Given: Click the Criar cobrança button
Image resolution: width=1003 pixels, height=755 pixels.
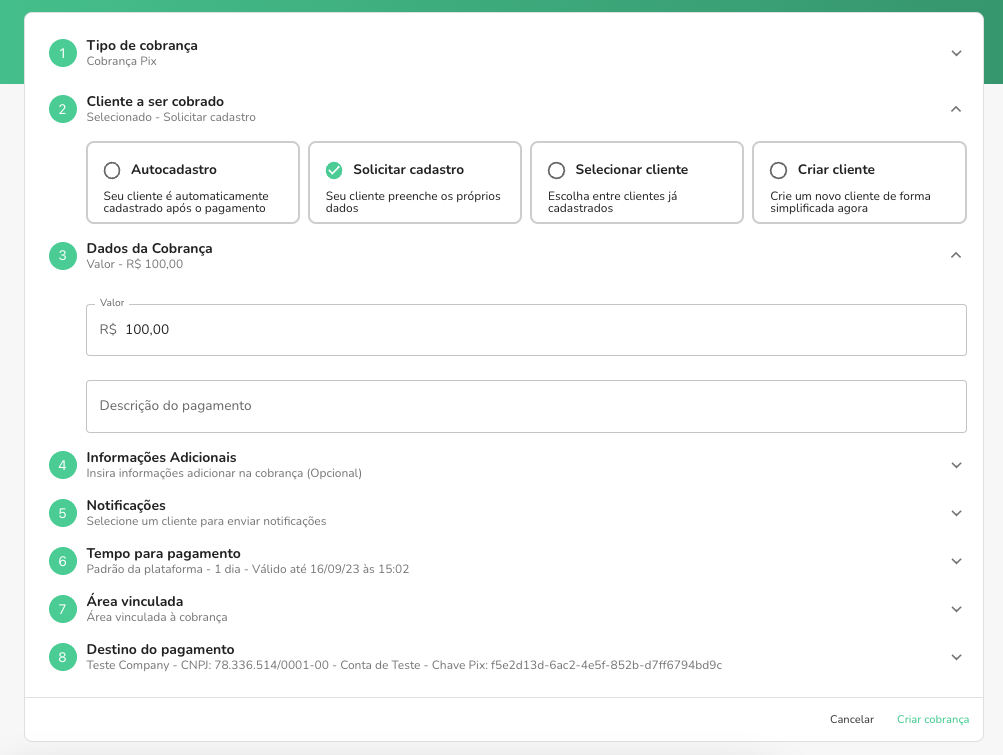Looking at the screenshot, I should coord(932,719).
